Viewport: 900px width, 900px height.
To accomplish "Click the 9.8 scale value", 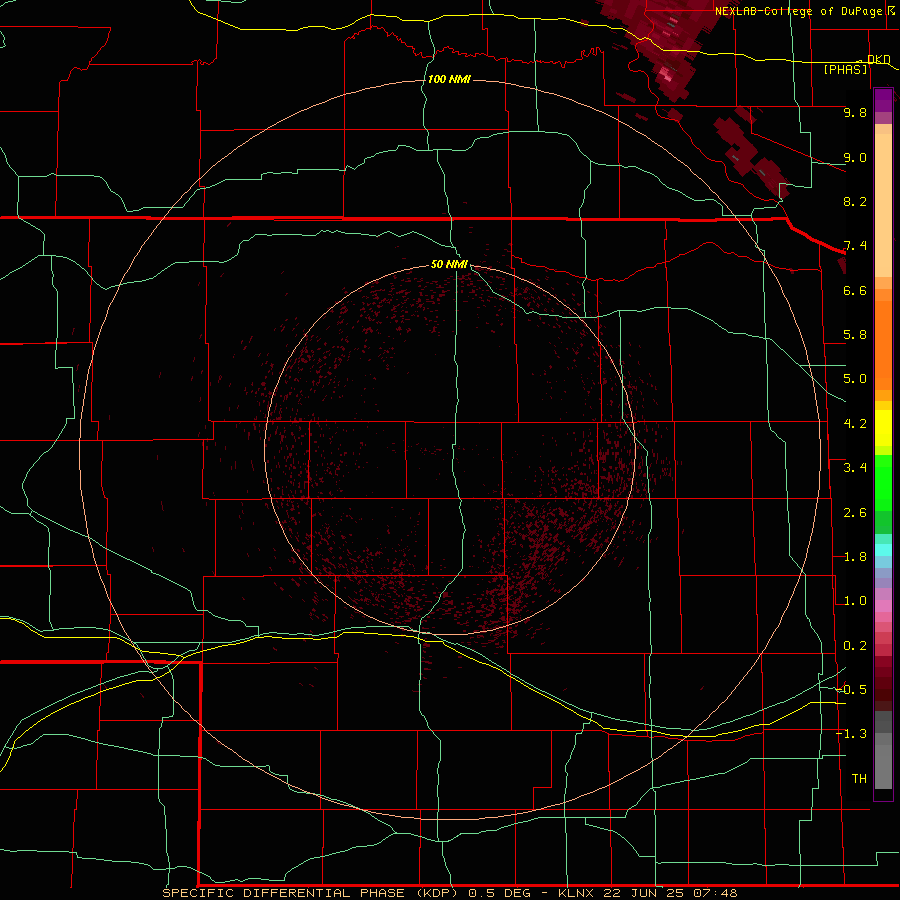I will (x=855, y=112).
